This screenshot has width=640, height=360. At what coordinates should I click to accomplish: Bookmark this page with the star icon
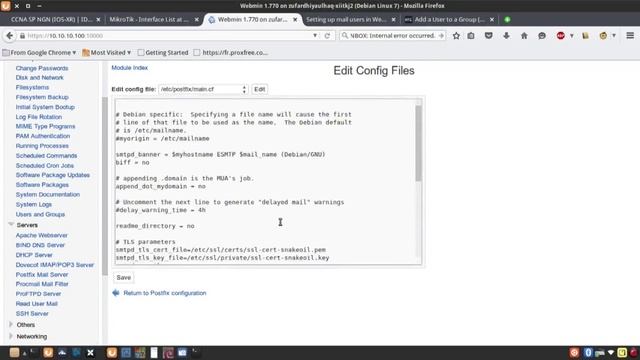pos(456,36)
